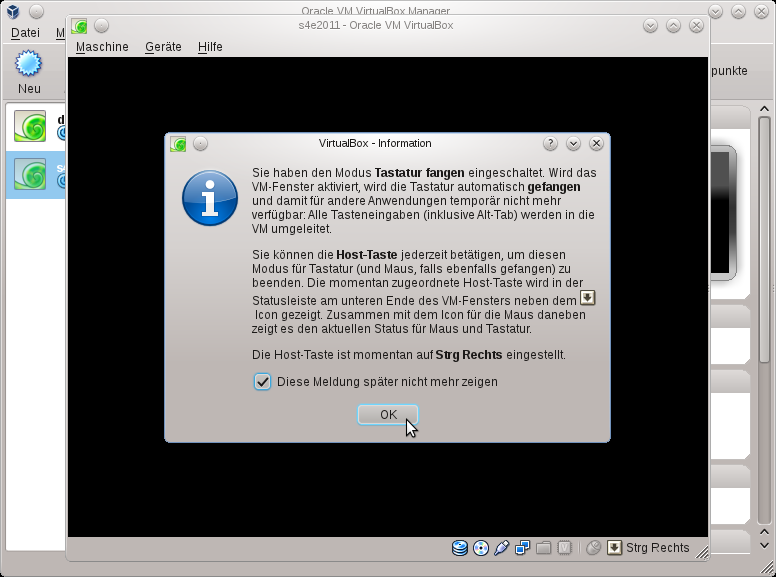This screenshot has width=776, height=577.
Task: Open the Maschine menu in VM window
Action: tap(102, 47)
